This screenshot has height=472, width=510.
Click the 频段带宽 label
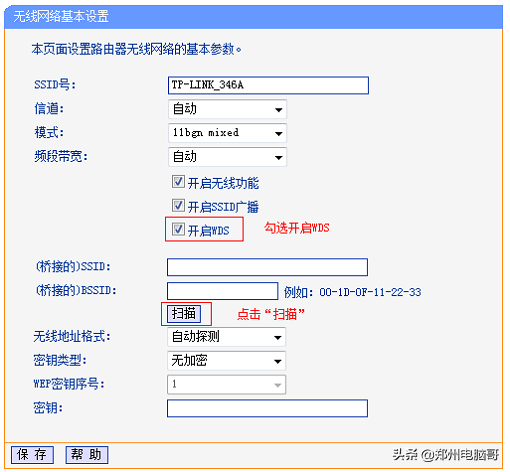coord(61,156)
